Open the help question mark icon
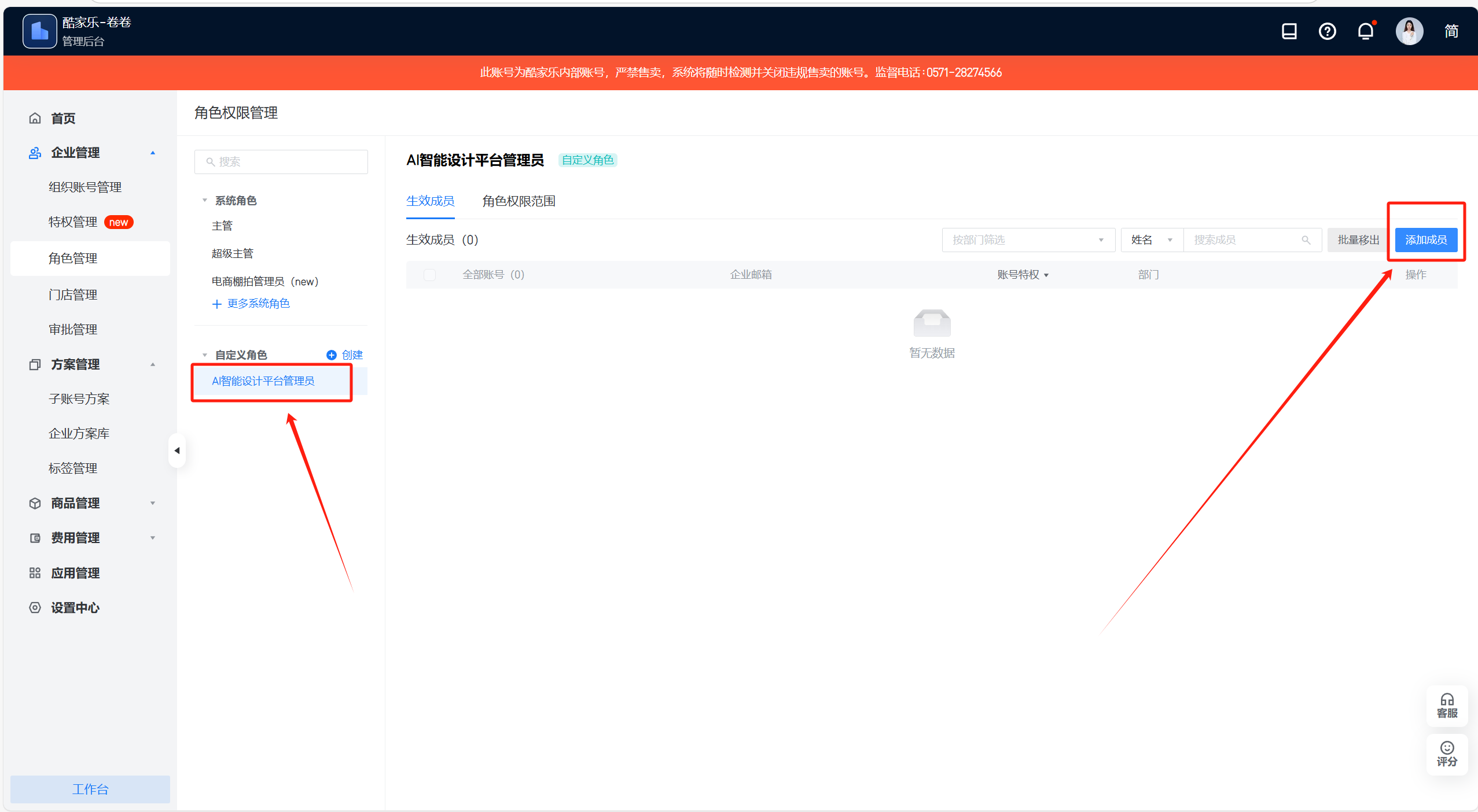The image size is (1478, 812). coord(1327,31)
